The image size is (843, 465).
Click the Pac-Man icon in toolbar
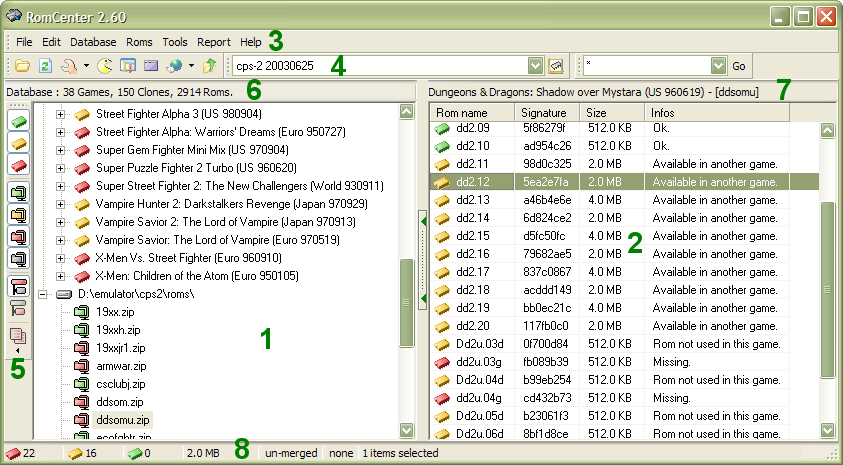point(105,66)
